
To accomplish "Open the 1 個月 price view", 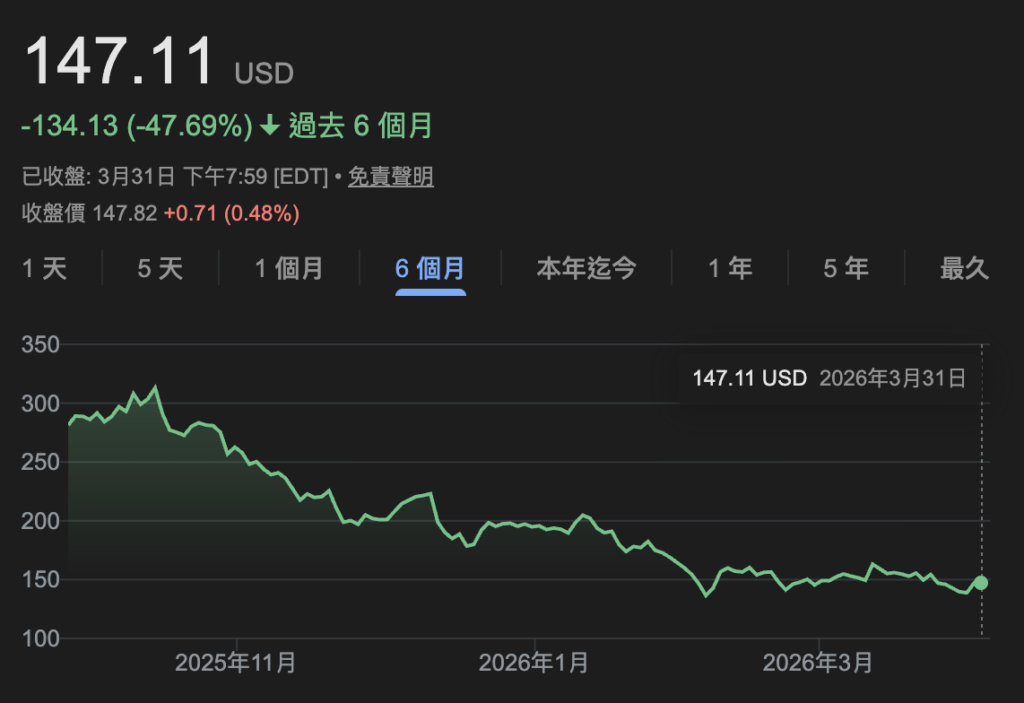I will [290, 268].
